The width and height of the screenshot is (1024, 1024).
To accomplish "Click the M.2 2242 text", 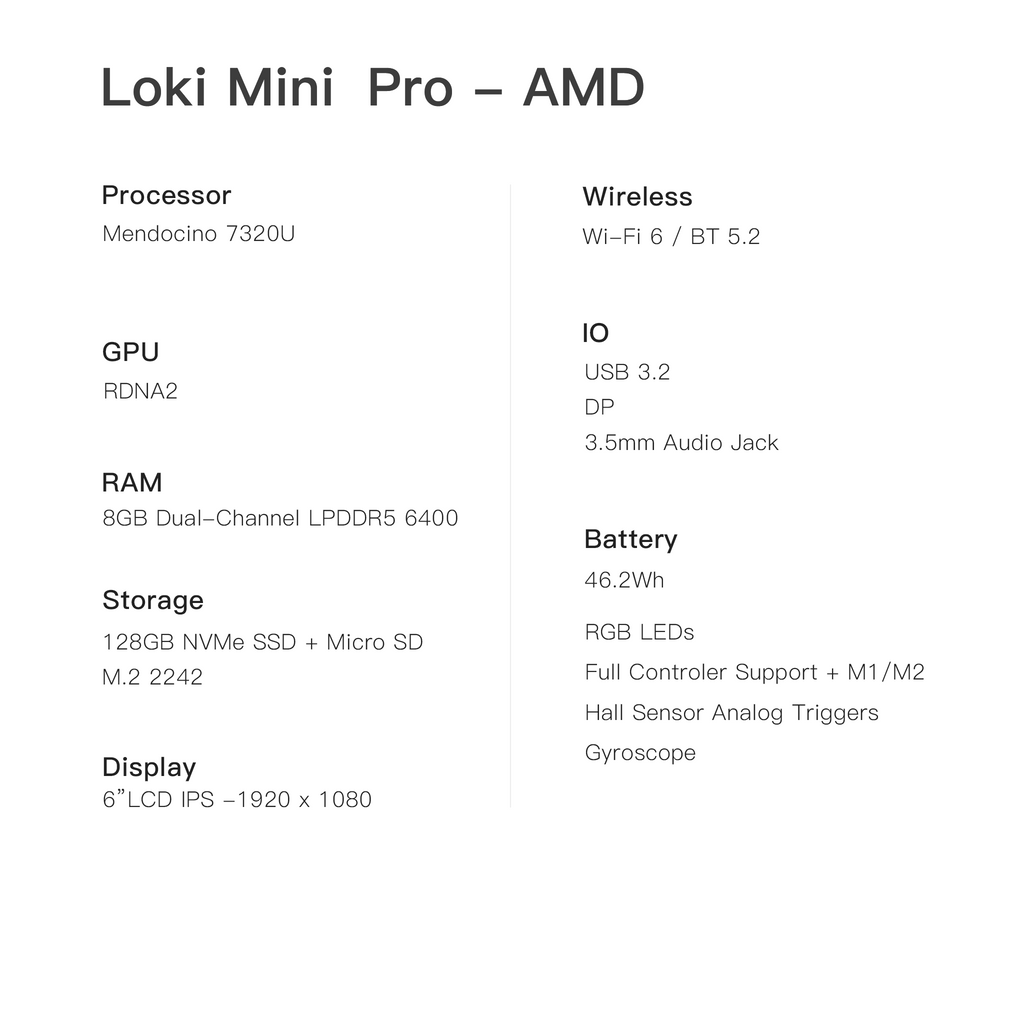I will pyautogui.click(x=152, y=677).
